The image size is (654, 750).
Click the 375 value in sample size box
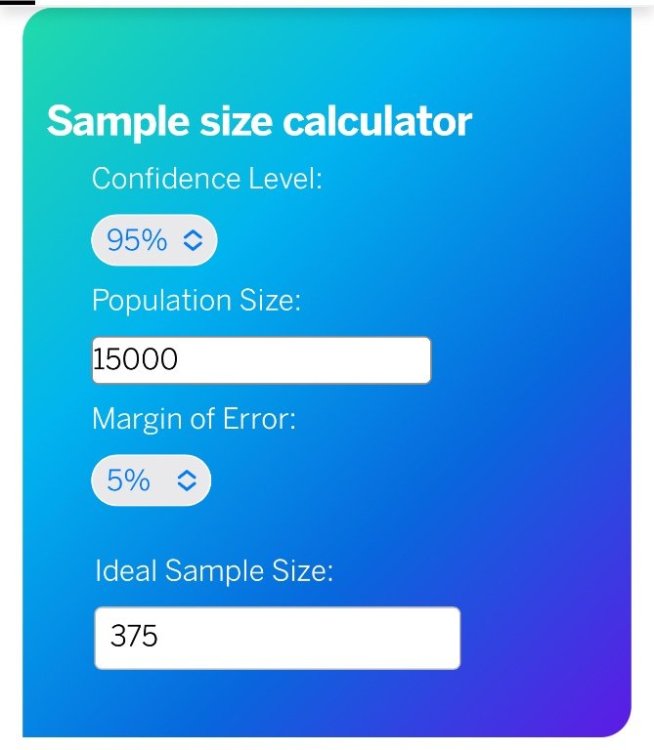(x=135, y=637)
